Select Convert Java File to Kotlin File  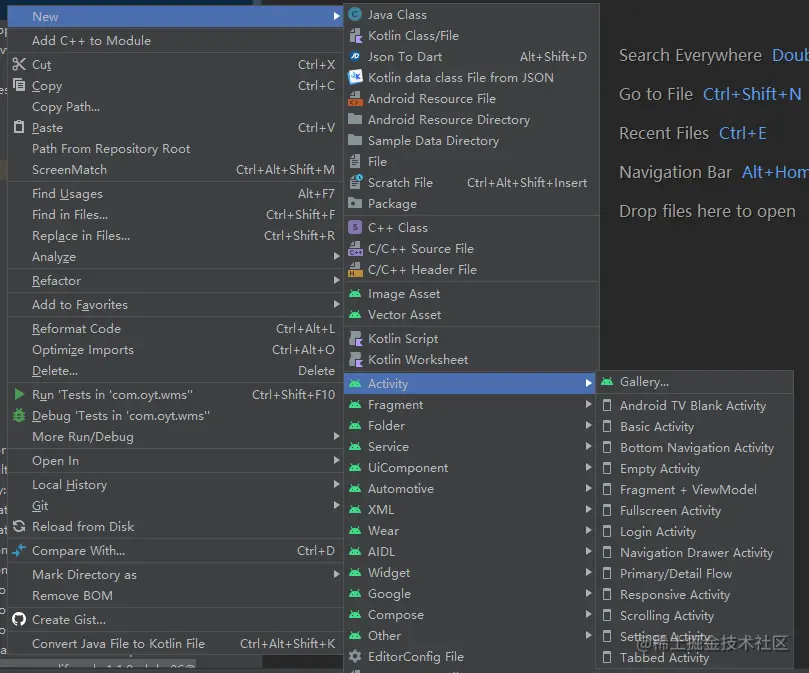pos(175,644)
